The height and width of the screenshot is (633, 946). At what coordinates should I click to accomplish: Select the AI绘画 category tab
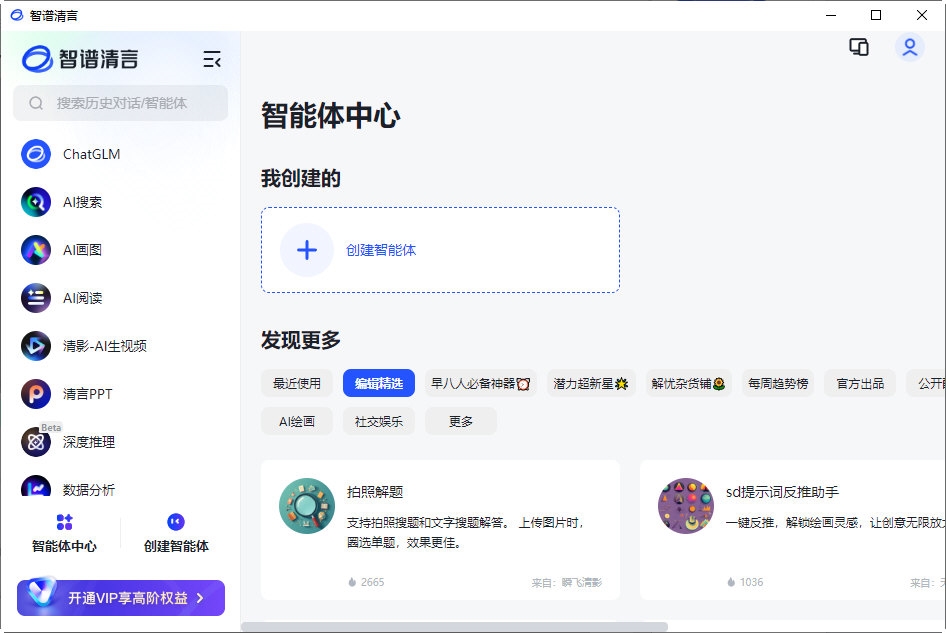tap(297, 421)
